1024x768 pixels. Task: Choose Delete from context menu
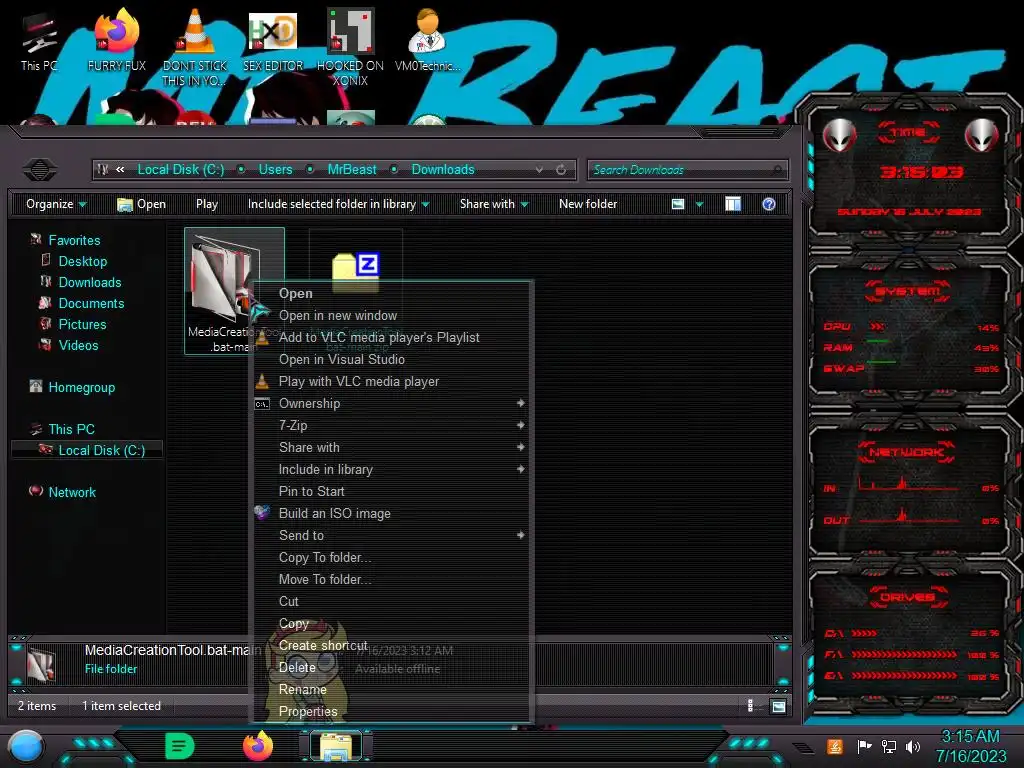tap(391, 667)
